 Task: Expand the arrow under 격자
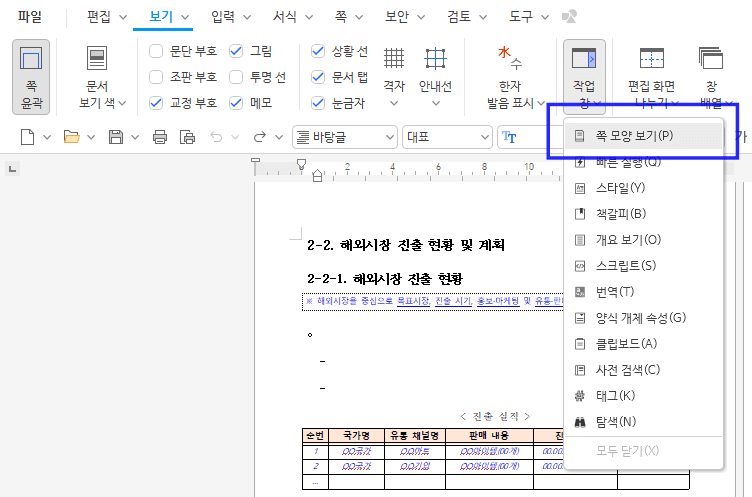394,103
